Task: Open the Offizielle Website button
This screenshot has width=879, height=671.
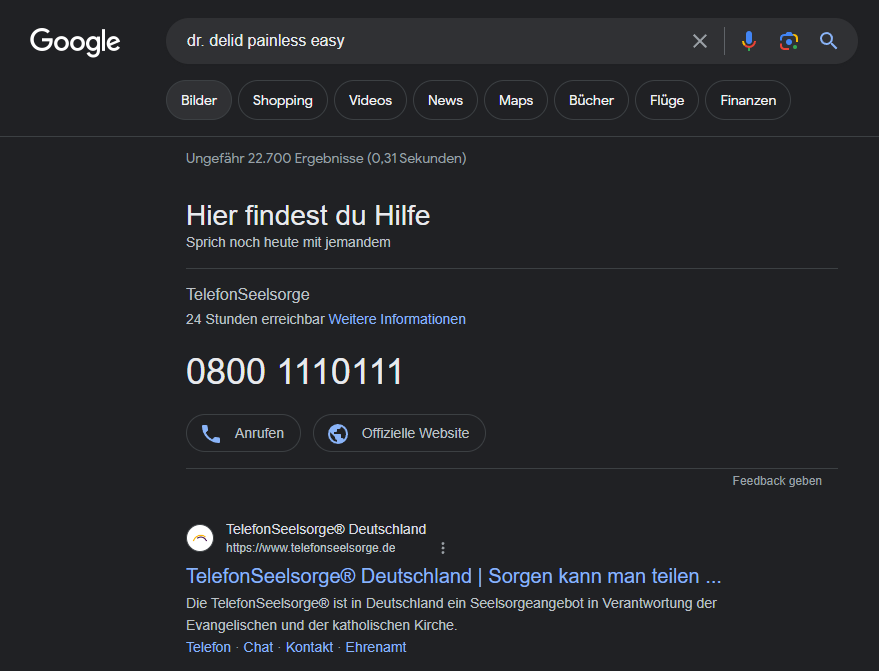Action: [x=399, y=433]
